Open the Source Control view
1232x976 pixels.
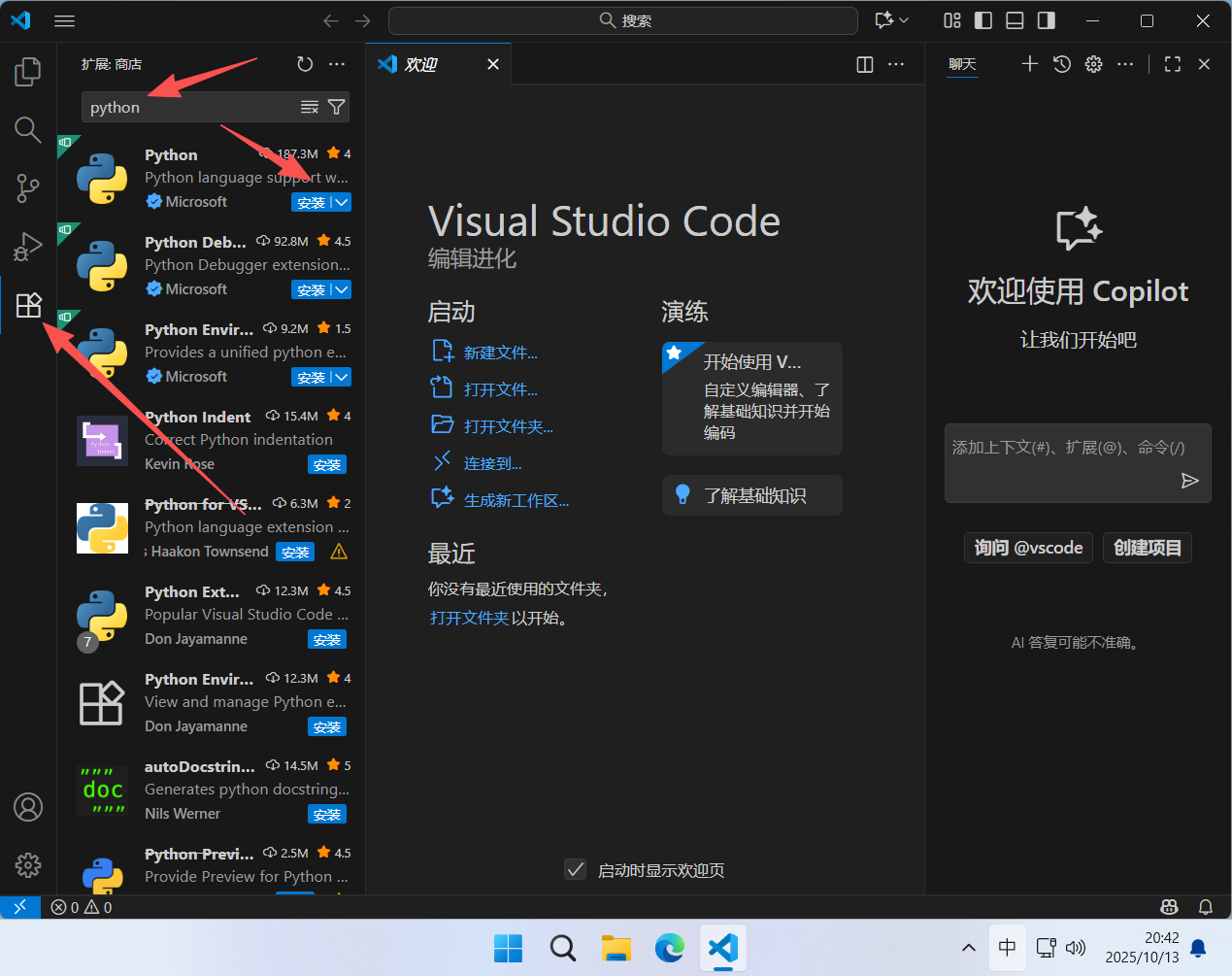pyautogui.click(x=28, y=187)
